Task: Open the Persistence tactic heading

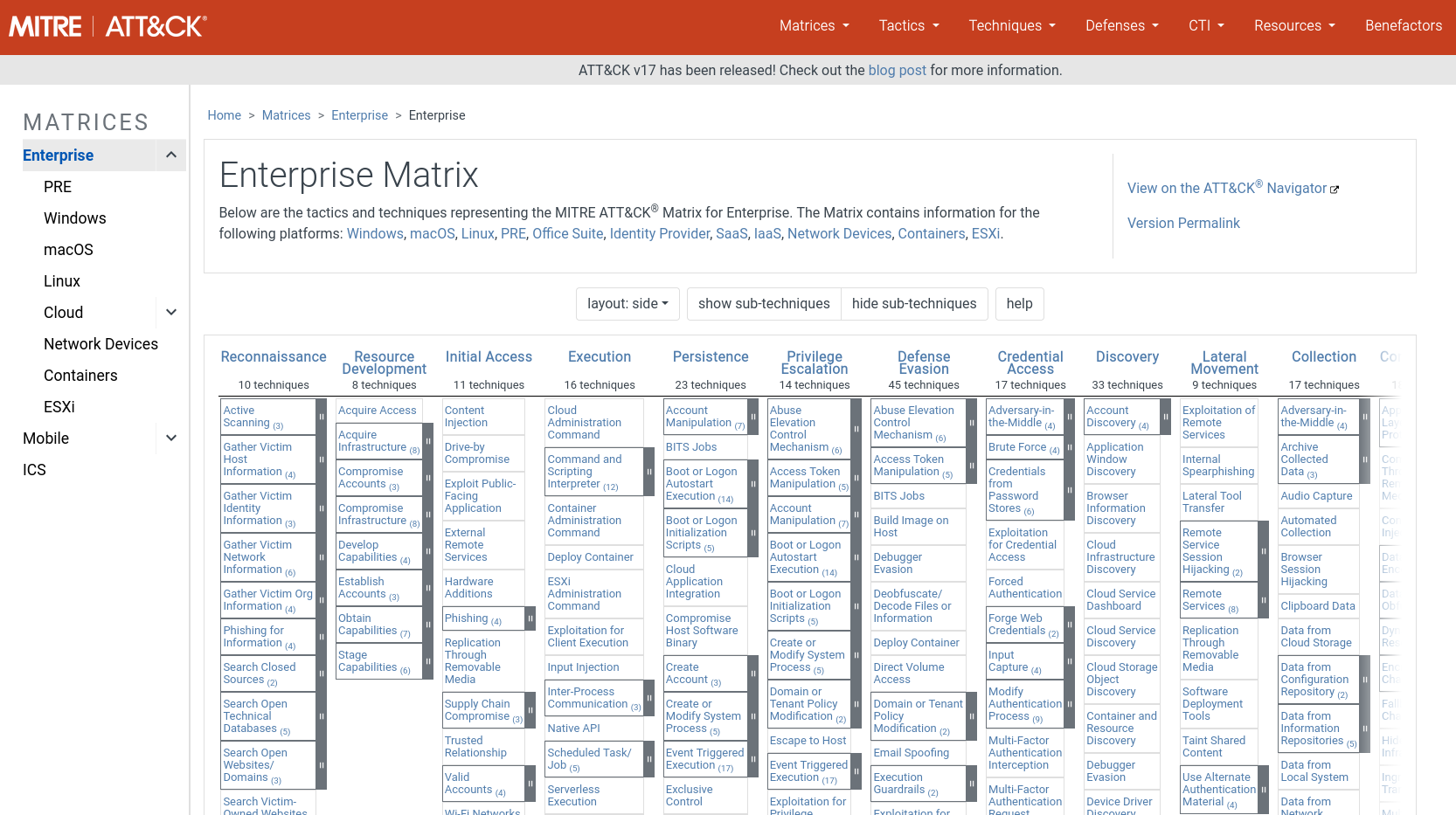Action: pos(711,357)
